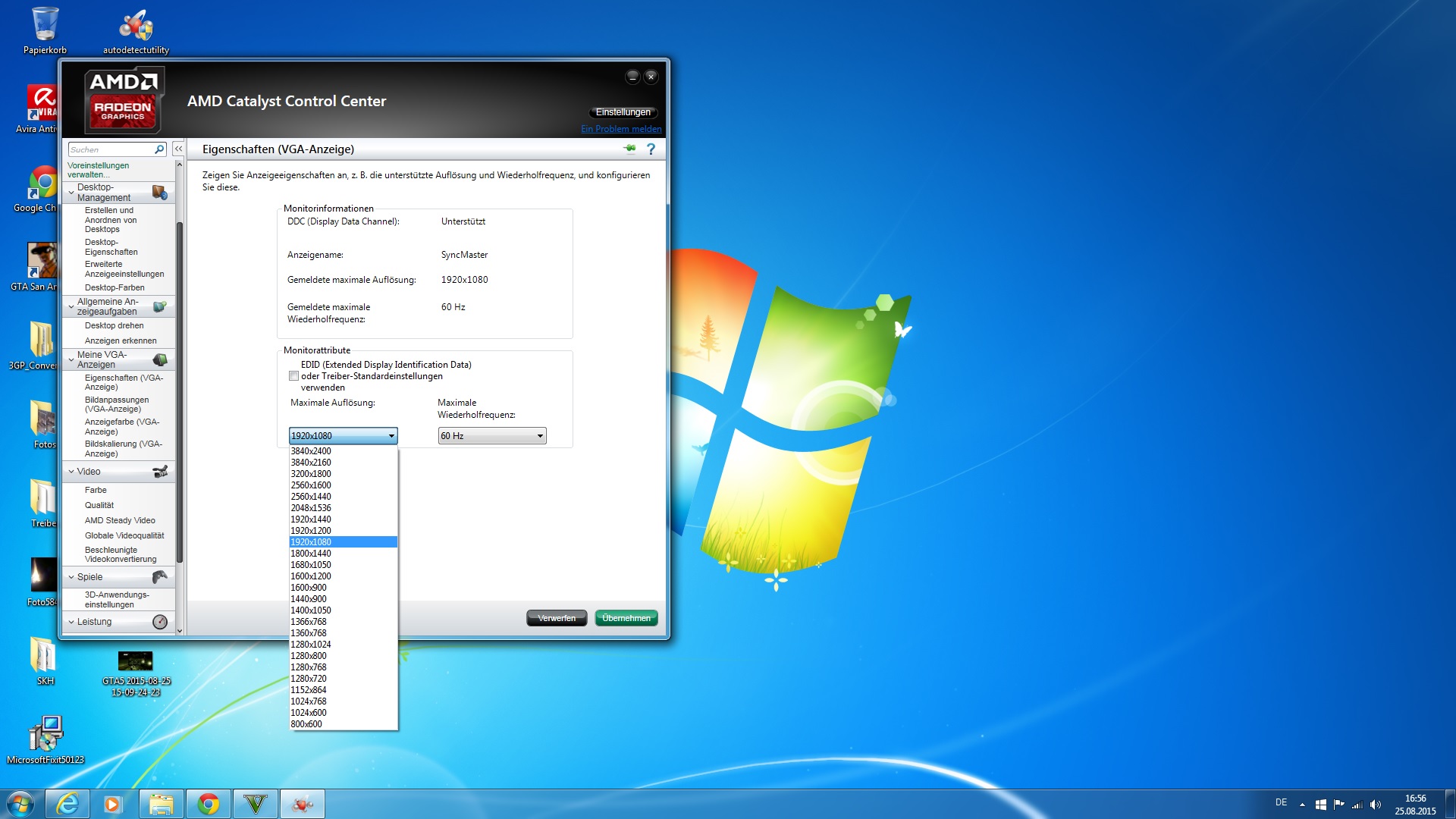Collapse the Allgemeine Anzeigeaufgaben section
Screen dimensions: 1456x819
[71, 307]
